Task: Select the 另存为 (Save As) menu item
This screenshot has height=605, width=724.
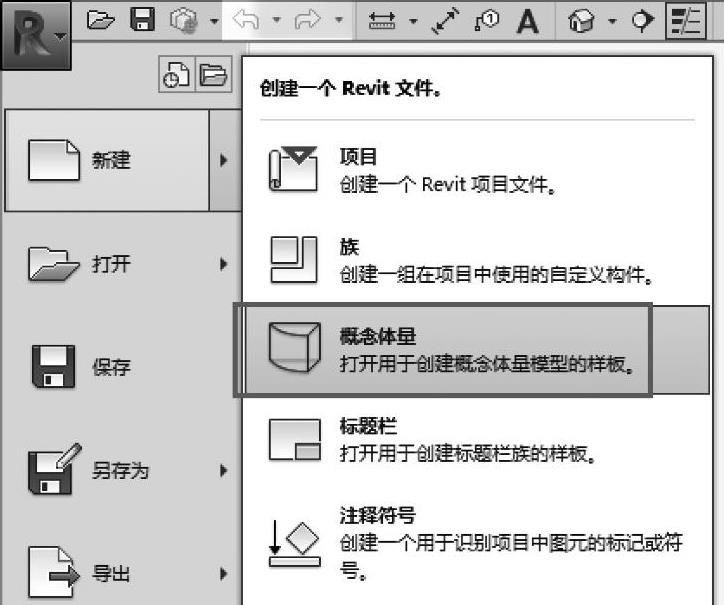Action: pos(107,470)
